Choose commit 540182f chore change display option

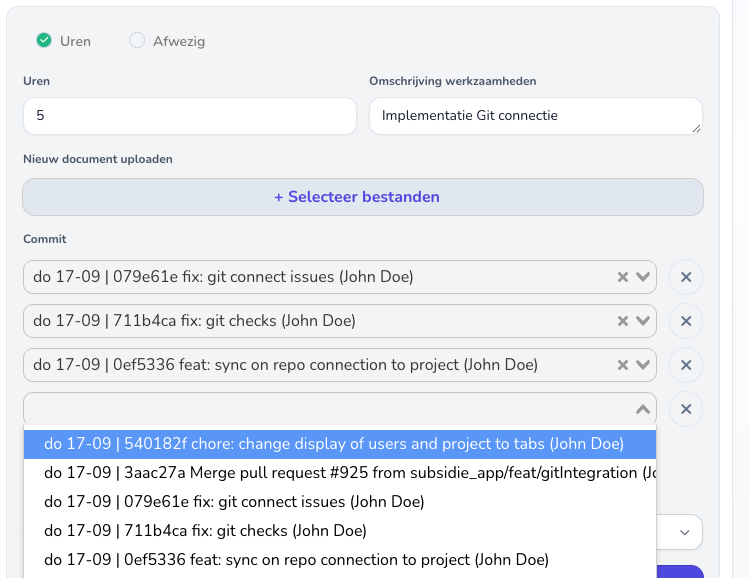340,444
